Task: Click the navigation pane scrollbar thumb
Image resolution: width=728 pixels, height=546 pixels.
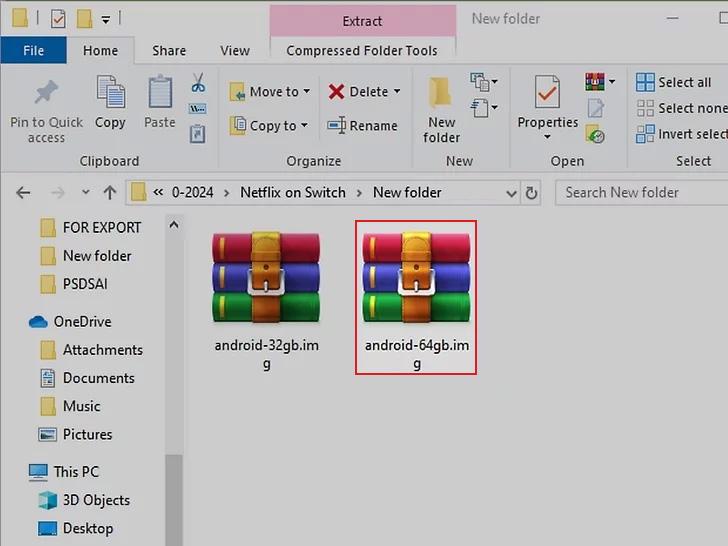Action: click(174, 500)
